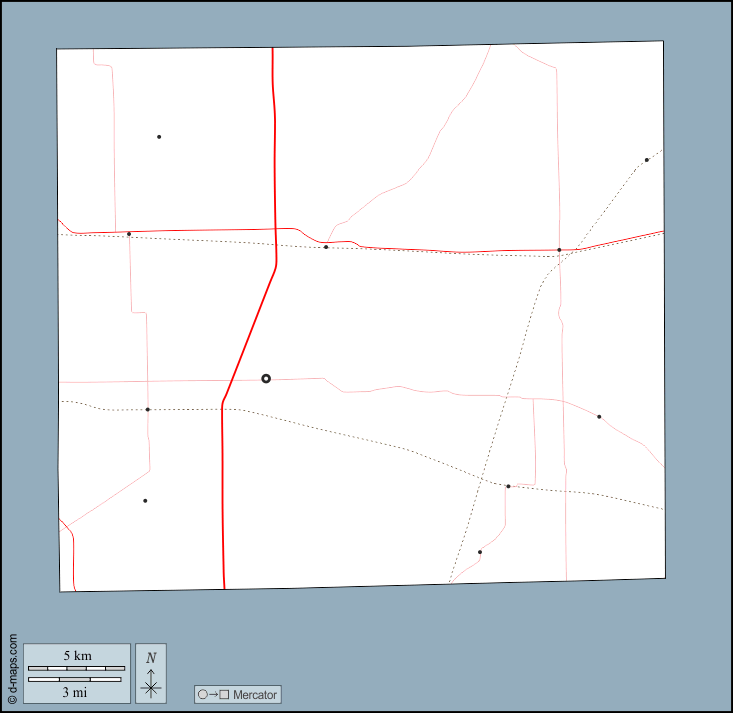
Task: Click the Mercator projection label
Action: [254, 694]
